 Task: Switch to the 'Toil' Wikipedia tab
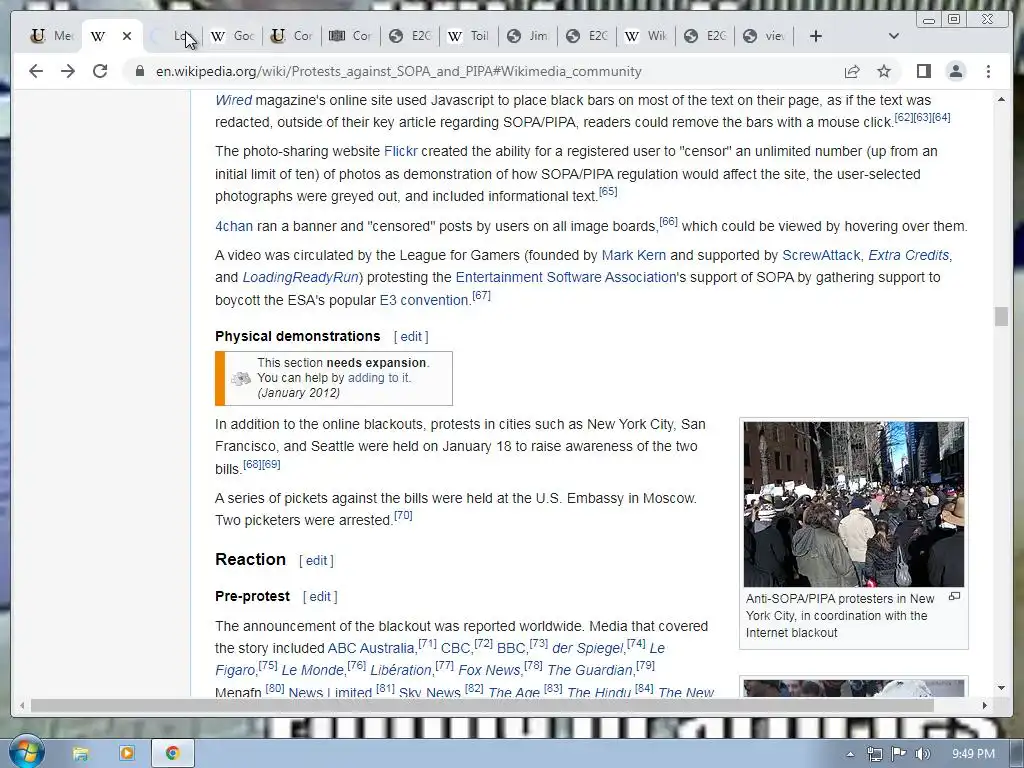tap(469, 36)
